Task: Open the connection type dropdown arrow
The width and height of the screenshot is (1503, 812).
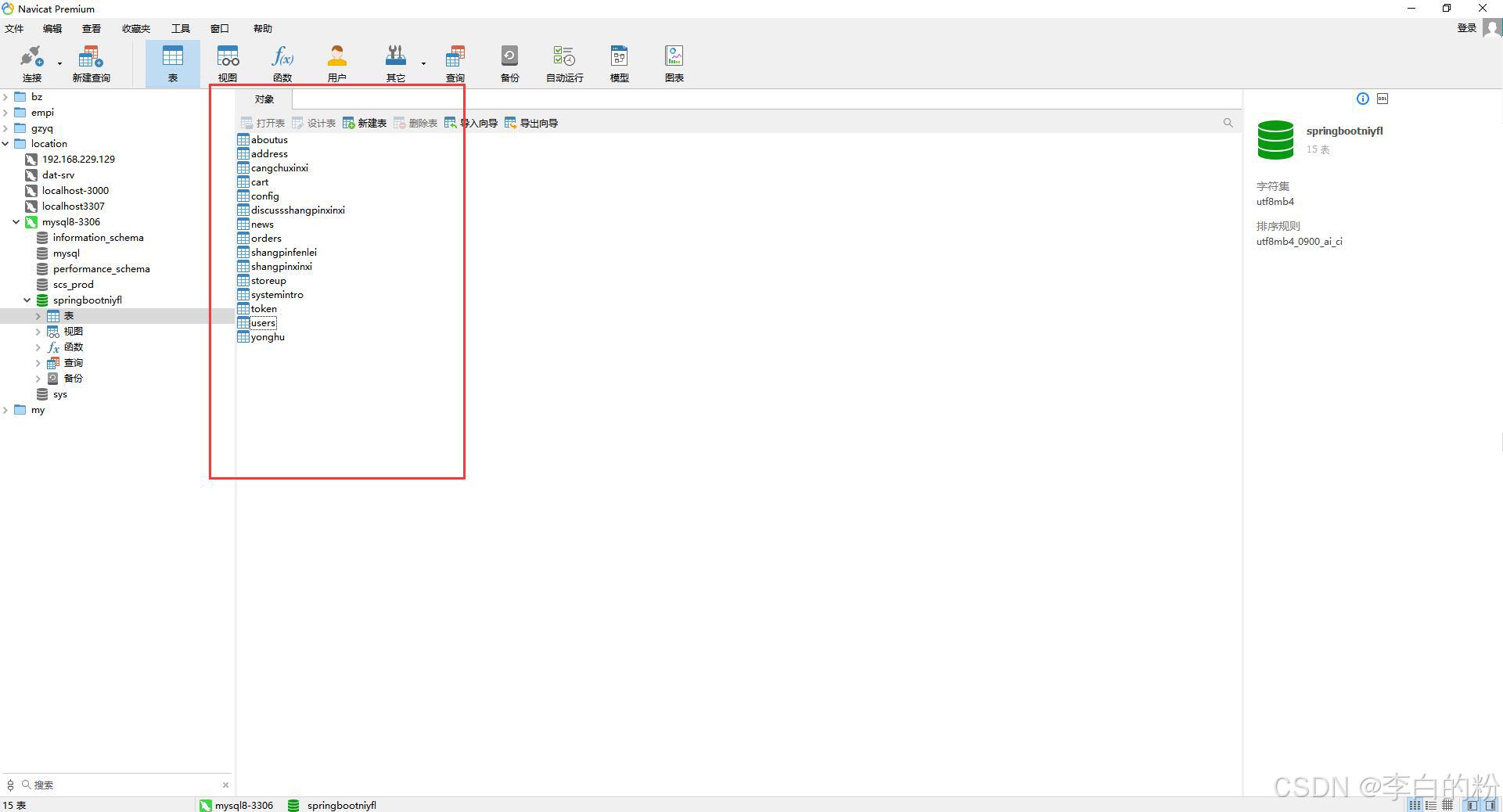Action: (59, 63)
